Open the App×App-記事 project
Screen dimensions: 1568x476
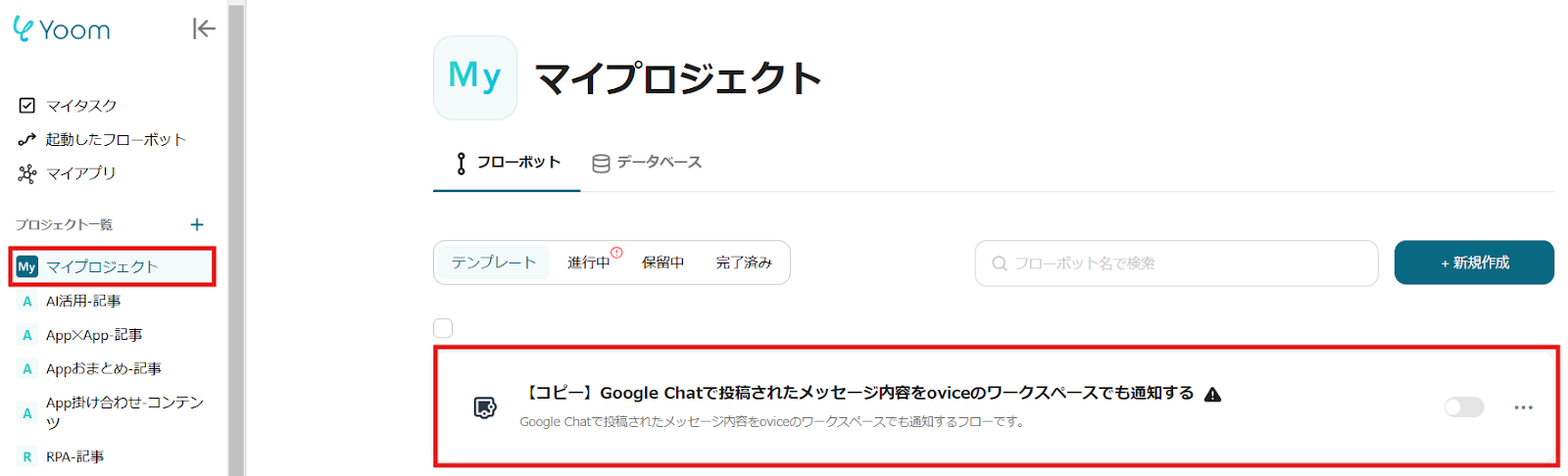point(94,335)
